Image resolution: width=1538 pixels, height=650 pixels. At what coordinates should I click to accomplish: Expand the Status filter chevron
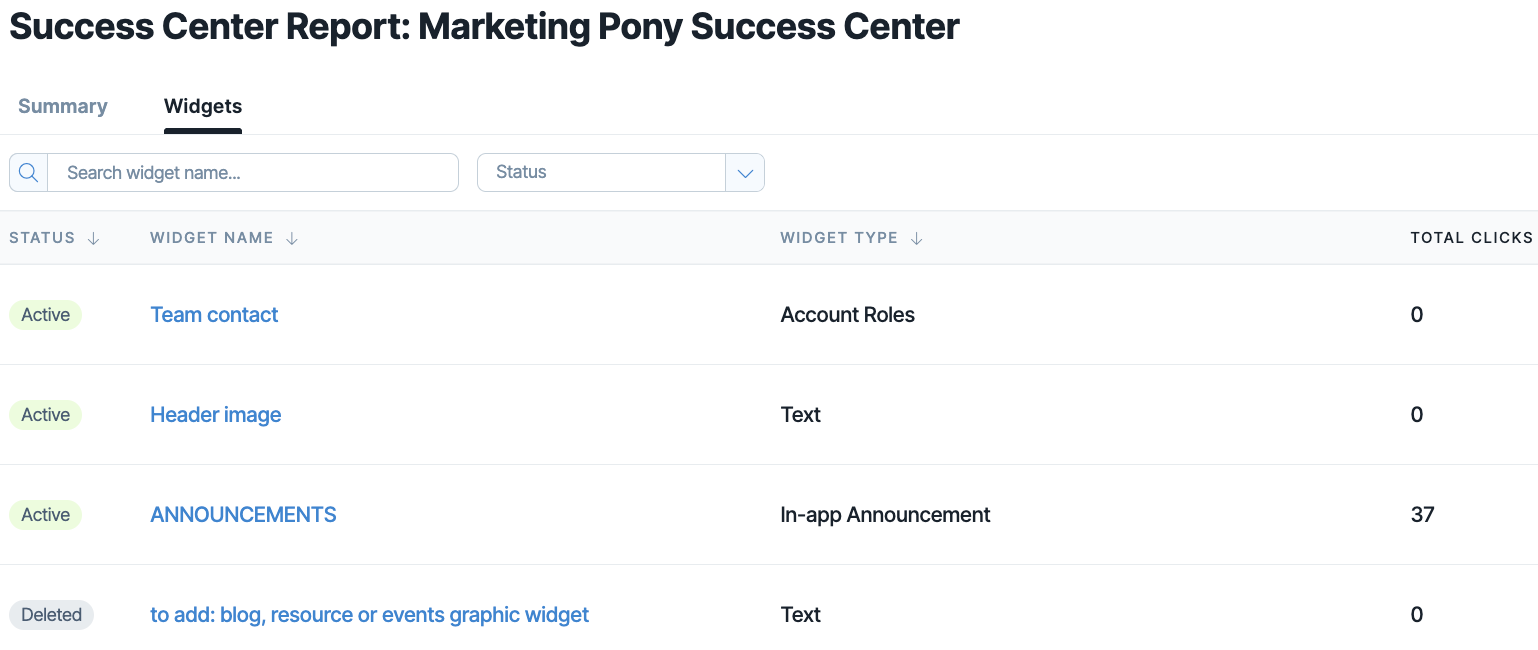tap(745, 172)
